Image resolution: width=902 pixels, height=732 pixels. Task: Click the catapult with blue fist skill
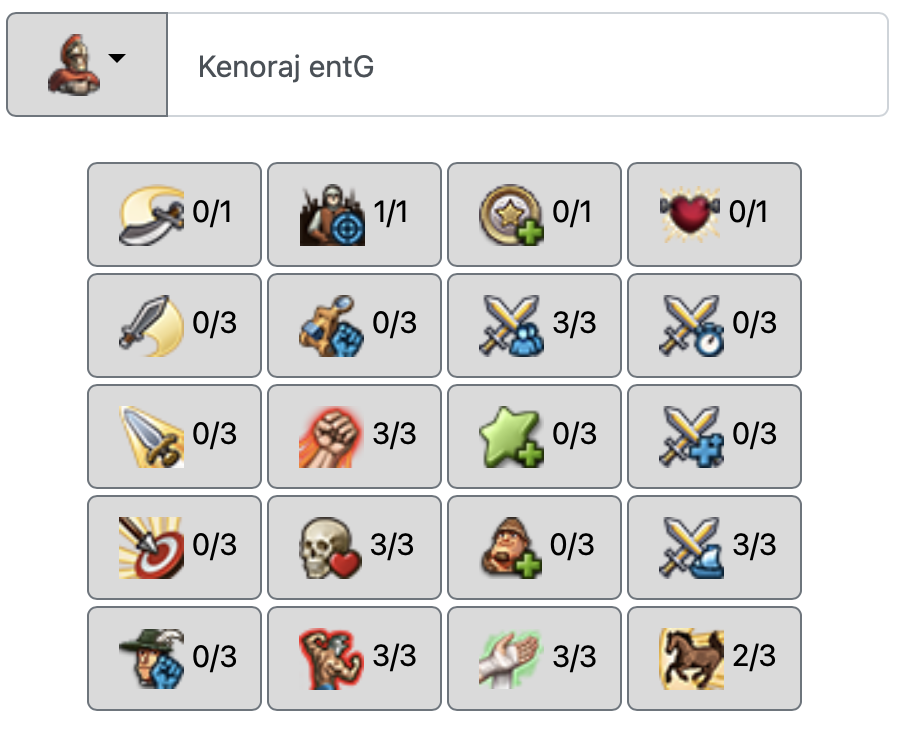(x=354, y=325)
